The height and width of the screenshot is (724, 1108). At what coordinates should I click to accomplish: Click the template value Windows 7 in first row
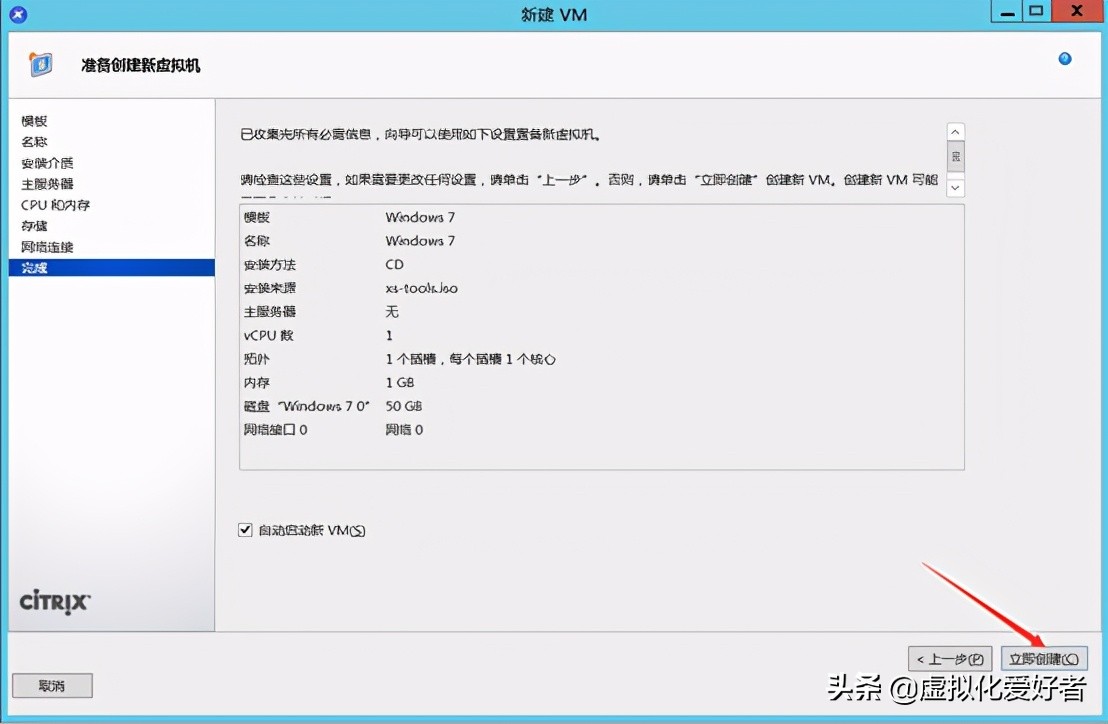pos(420,218)
